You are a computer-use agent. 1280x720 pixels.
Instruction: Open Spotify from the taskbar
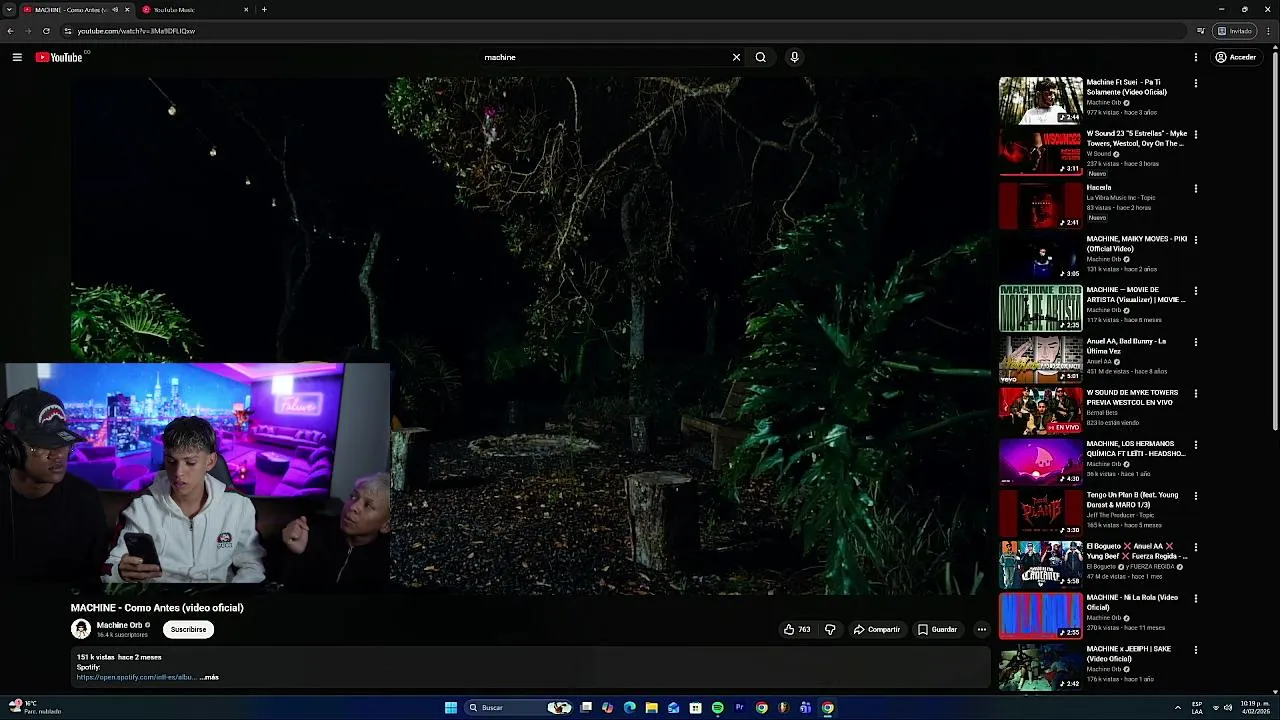717,707
